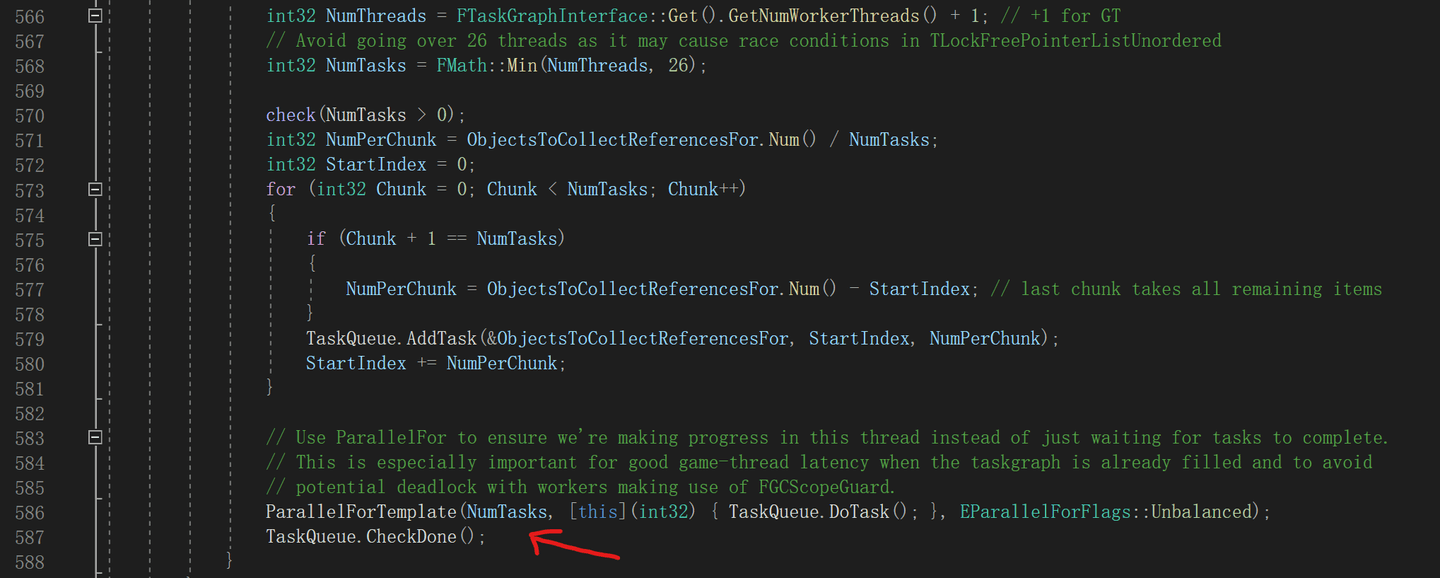Click the ParallelForTemplate function name

tap(362, 512)
